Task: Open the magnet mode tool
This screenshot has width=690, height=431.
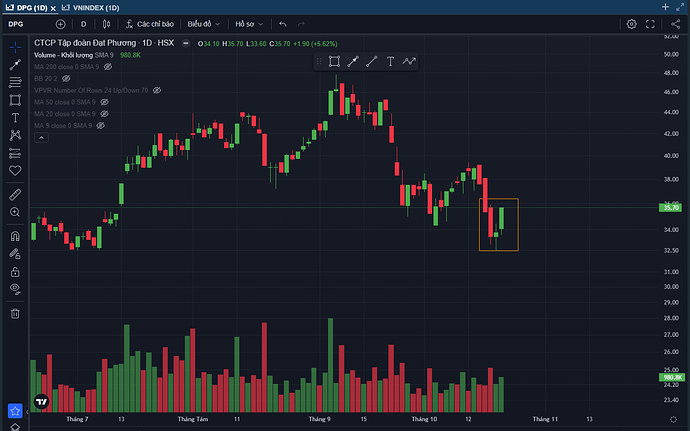Action: (x=15, y=237)
